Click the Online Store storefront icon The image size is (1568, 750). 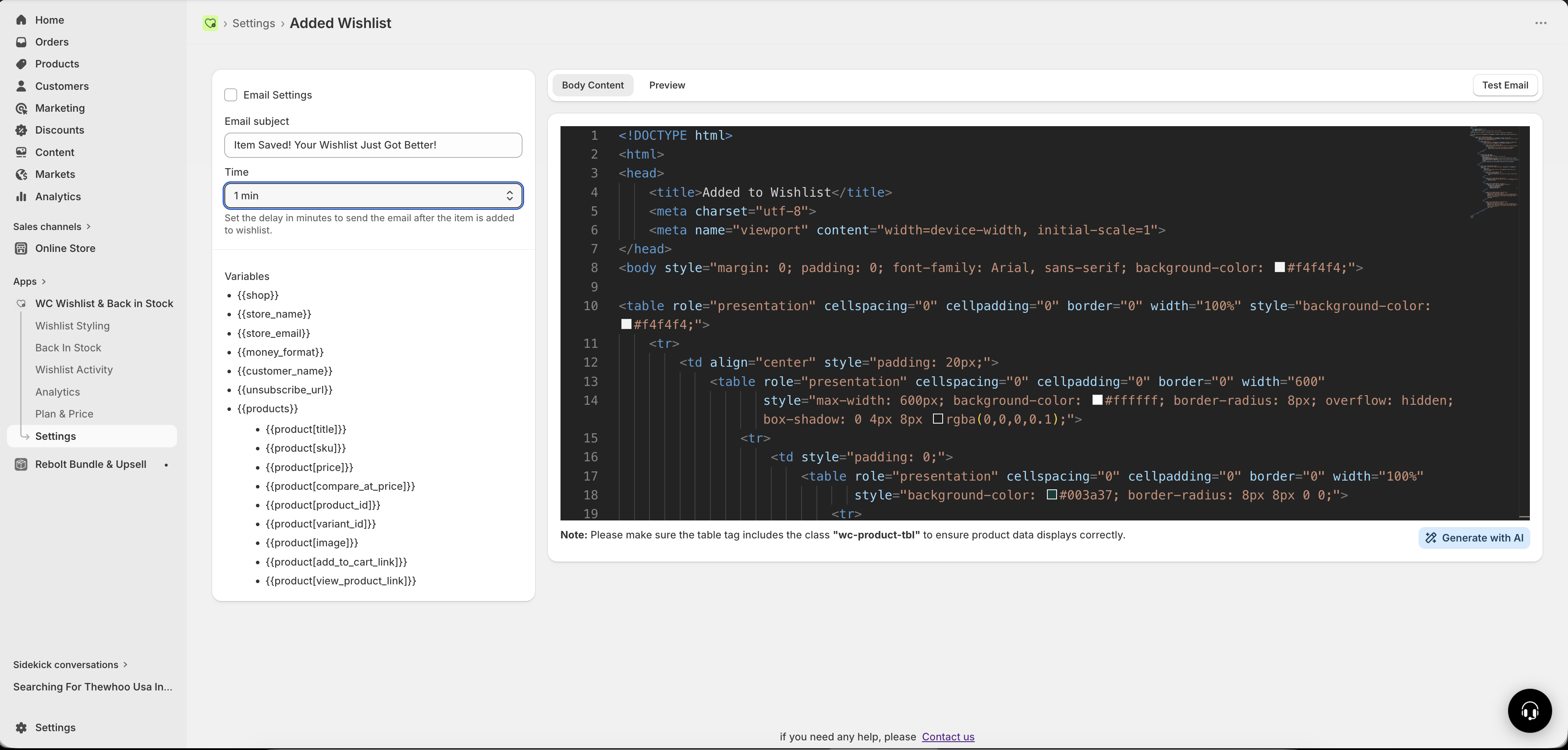point(21,248)
